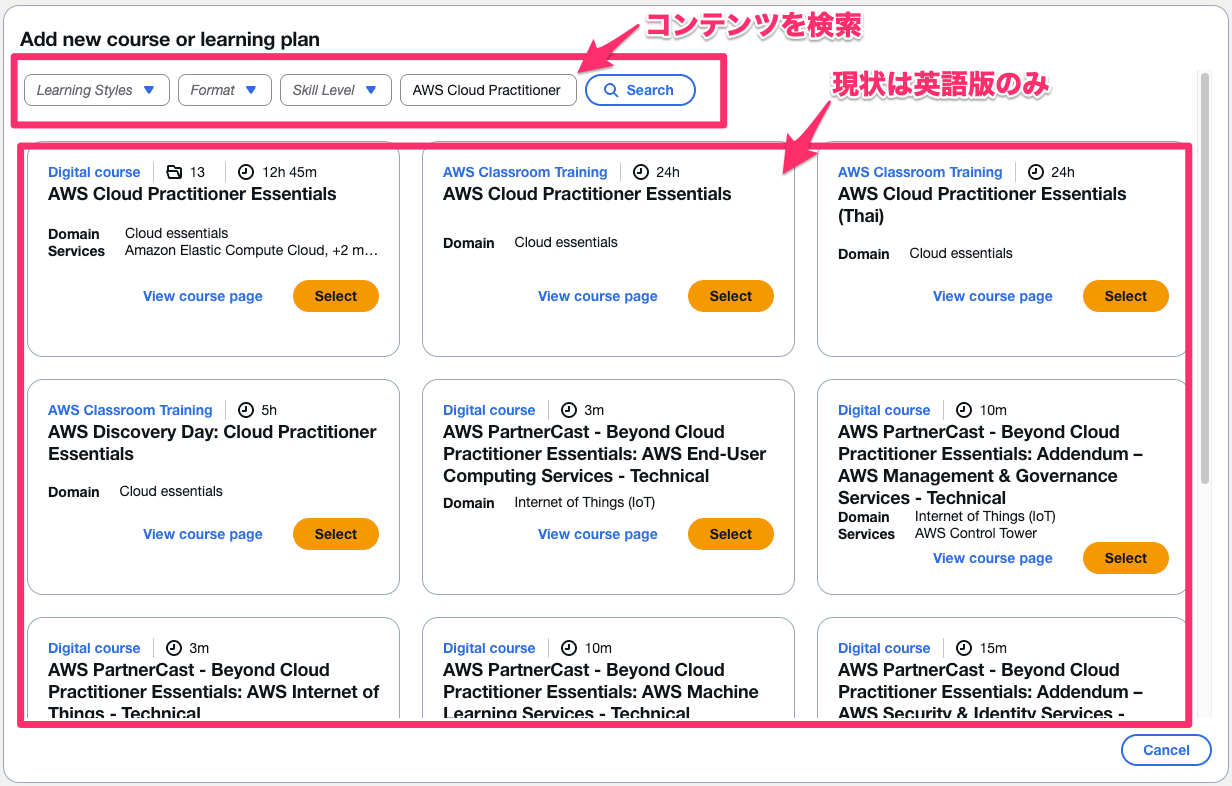1232x786 pixels.
Task: Open the Format filter dropdown
Action: [x=225, y=90]
